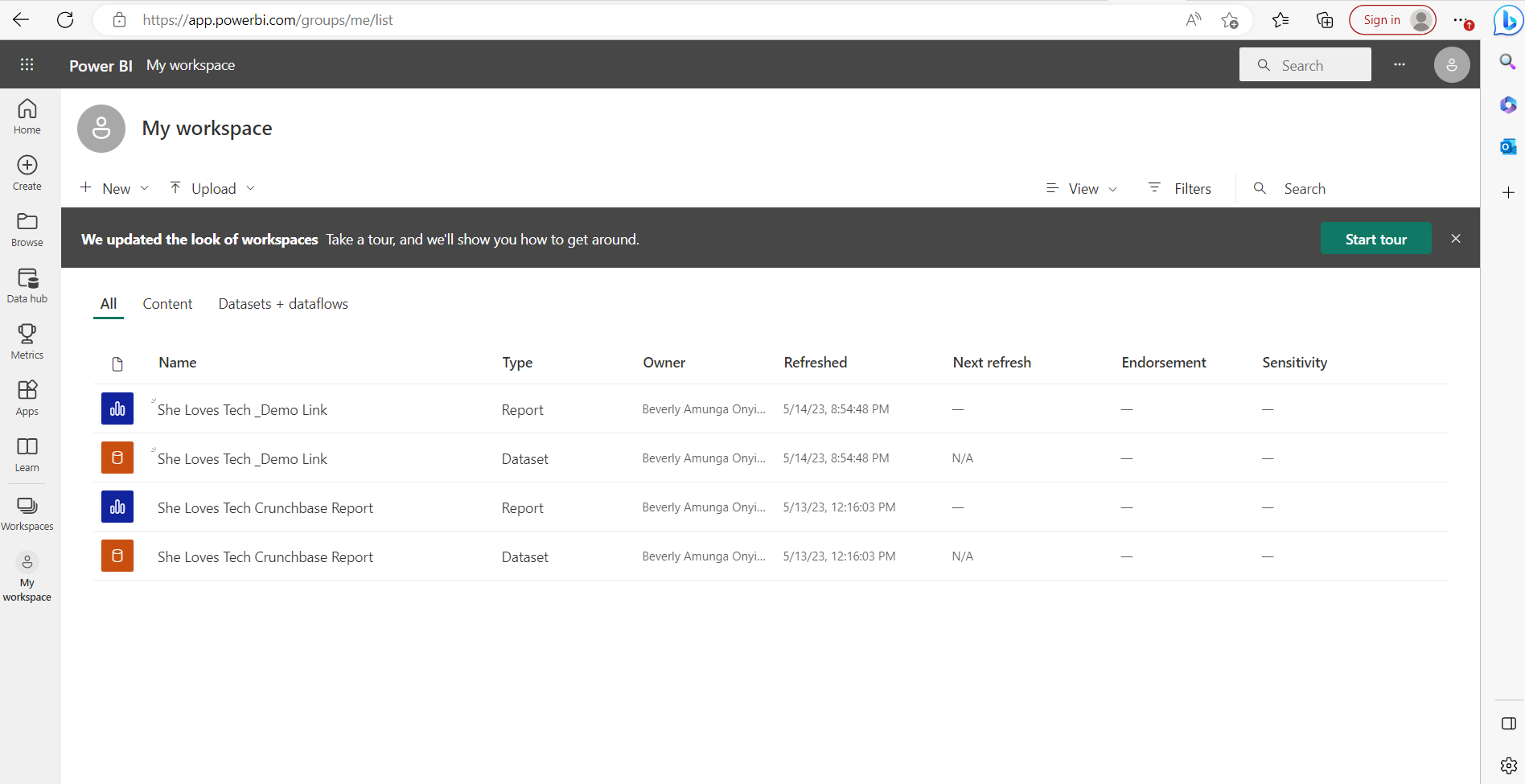This screenshot has height=784, width=1525.
Task: Click the Endorsement column header
Action: click(x=1164, y=363)
